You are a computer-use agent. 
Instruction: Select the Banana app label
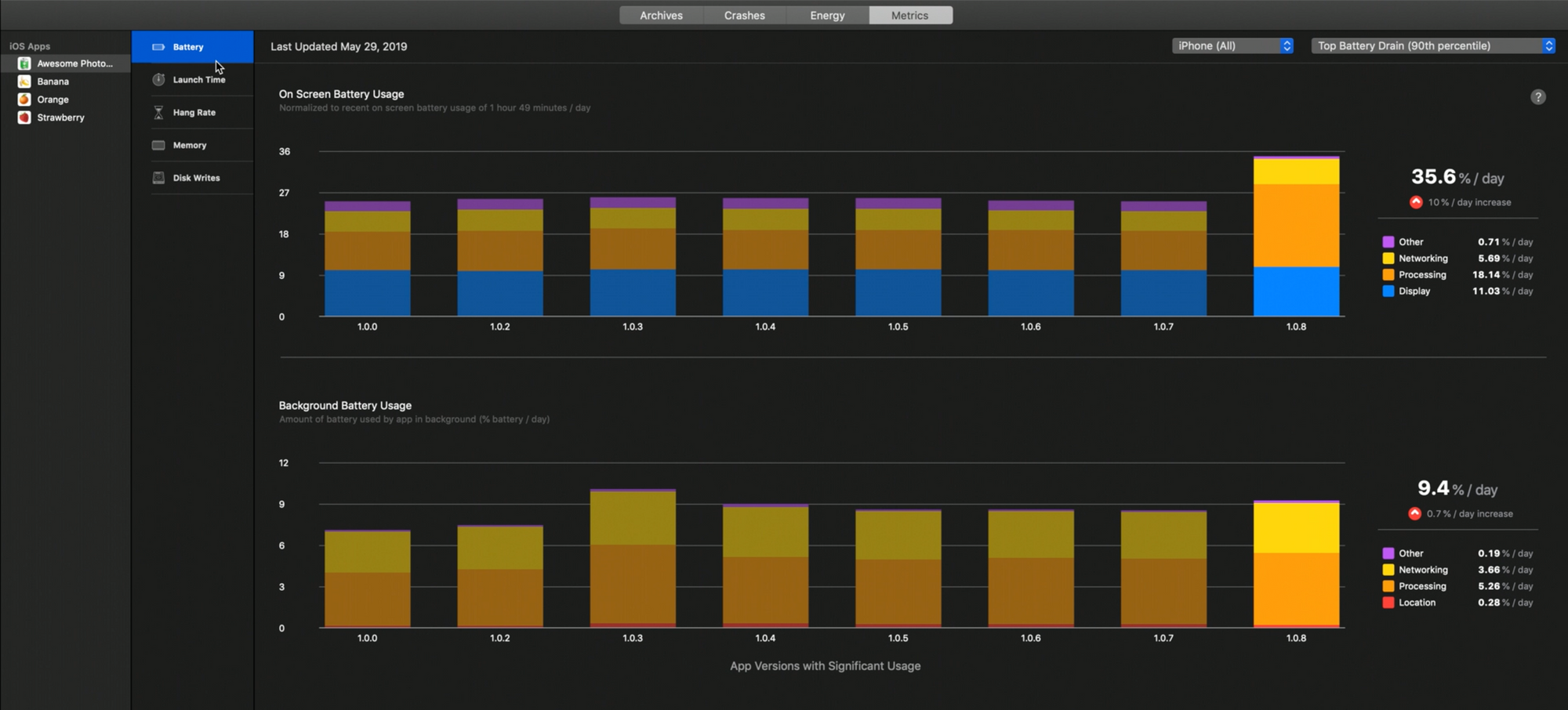click(53, 82)
